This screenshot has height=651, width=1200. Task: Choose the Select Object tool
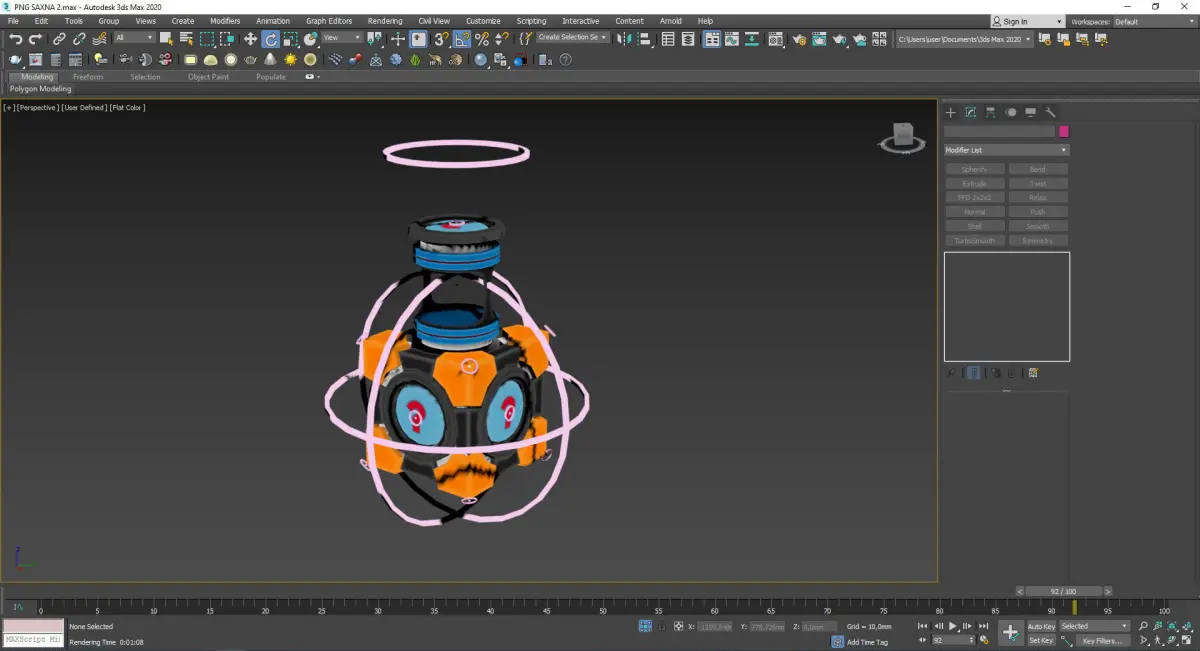(166, 39)
